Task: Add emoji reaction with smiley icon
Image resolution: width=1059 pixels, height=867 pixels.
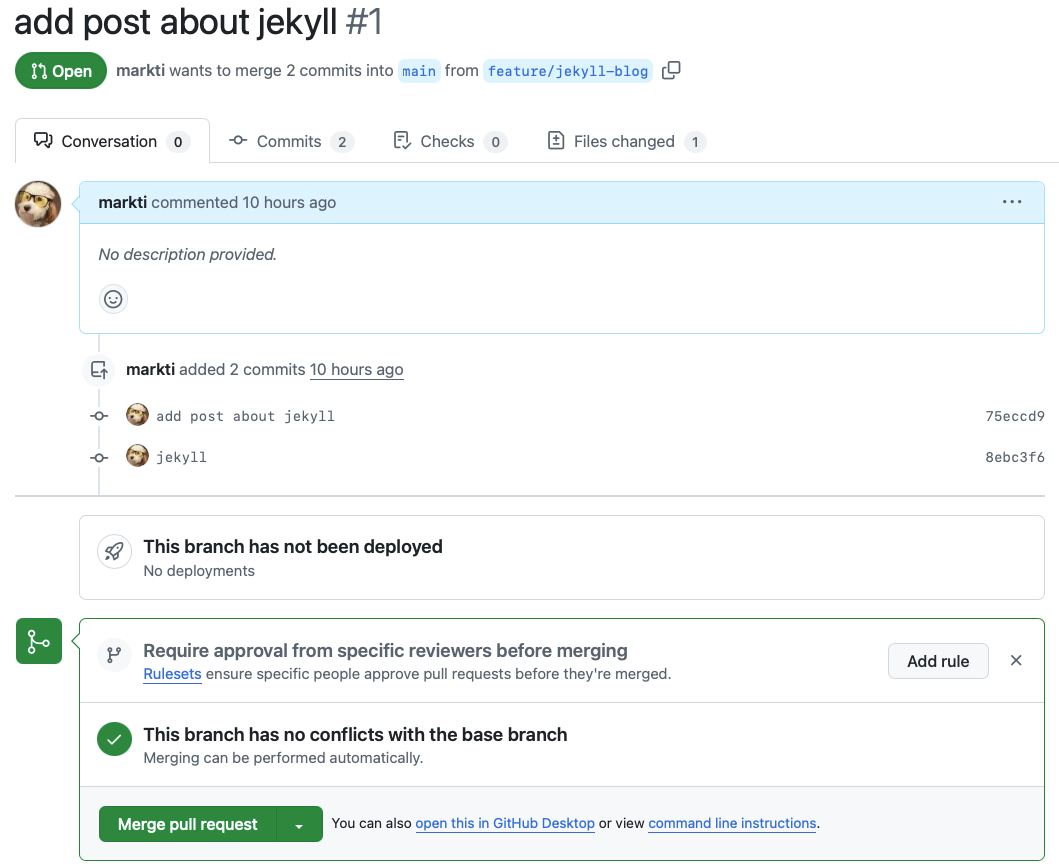Action: tap(114, 298)
